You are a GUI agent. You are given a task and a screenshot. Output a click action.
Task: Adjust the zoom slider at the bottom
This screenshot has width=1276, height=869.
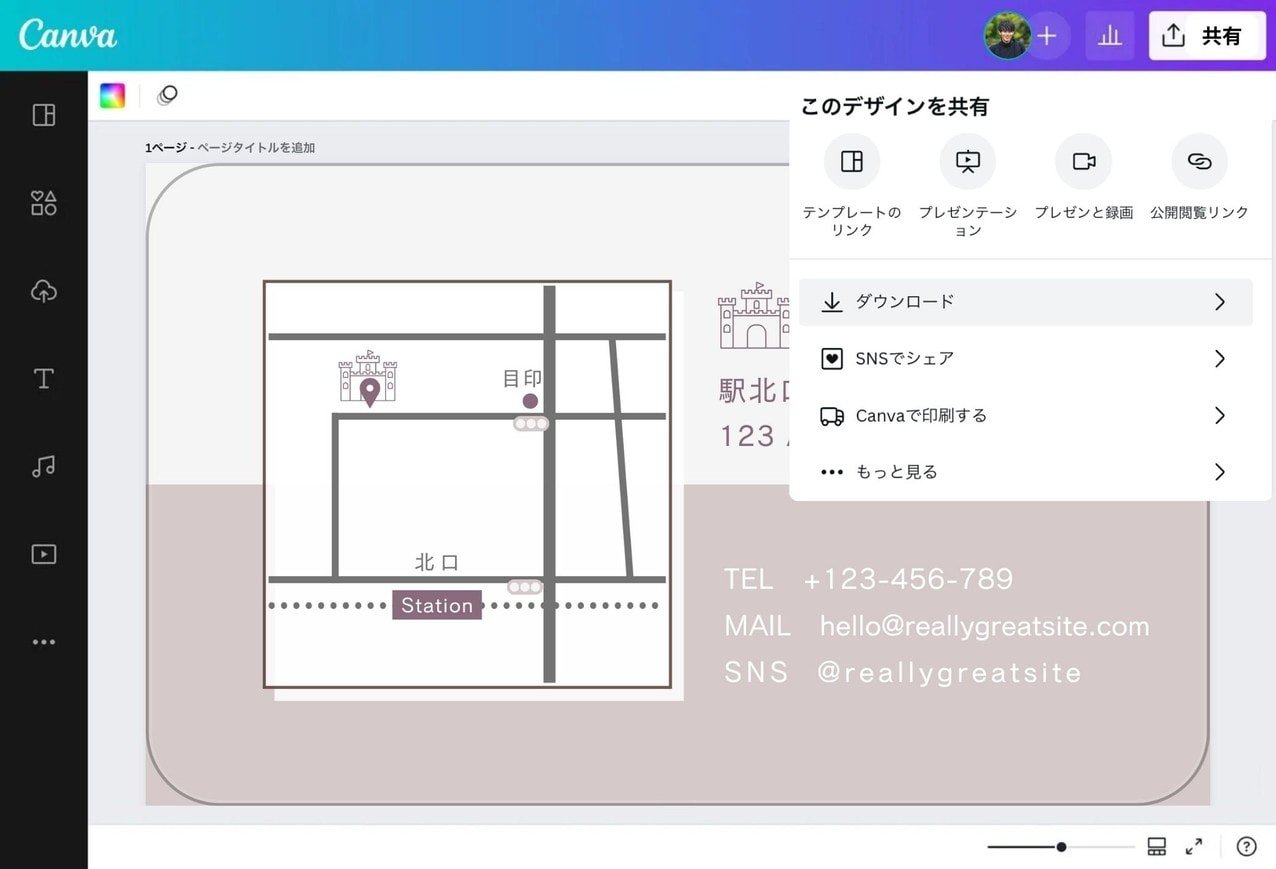pyautogui.click(x=1060, y=846)
